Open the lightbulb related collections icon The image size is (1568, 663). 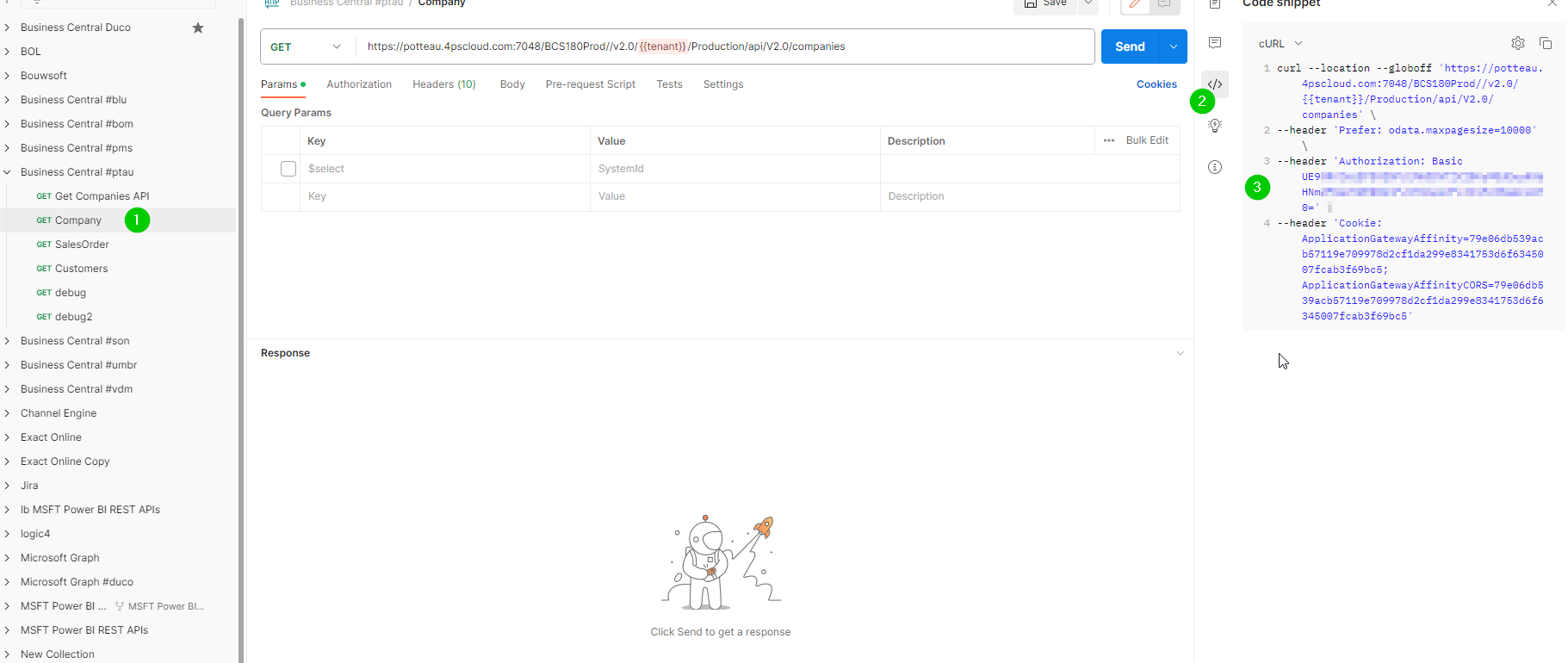click(1215, 126)
